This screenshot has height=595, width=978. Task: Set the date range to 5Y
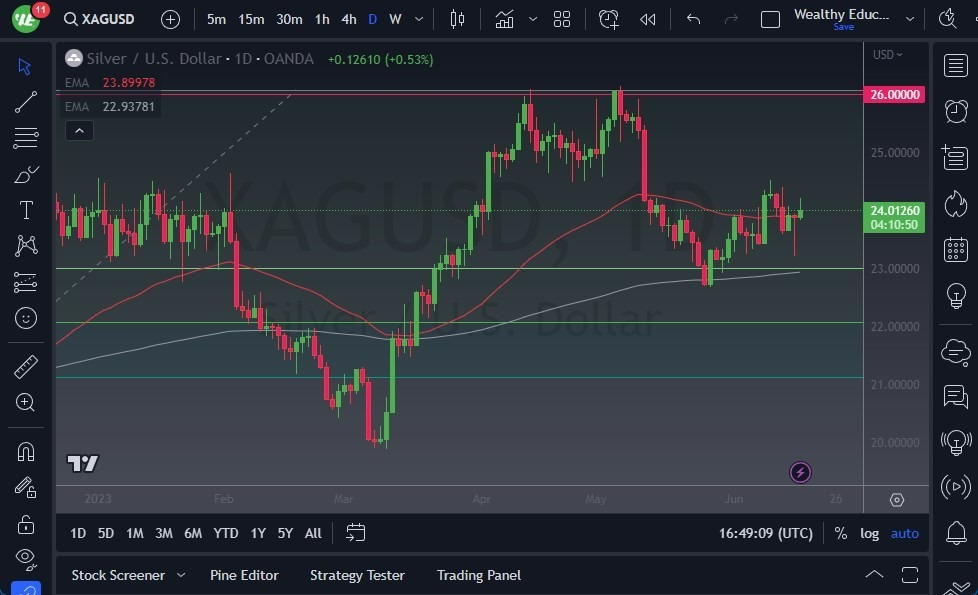tap(285, 533)
